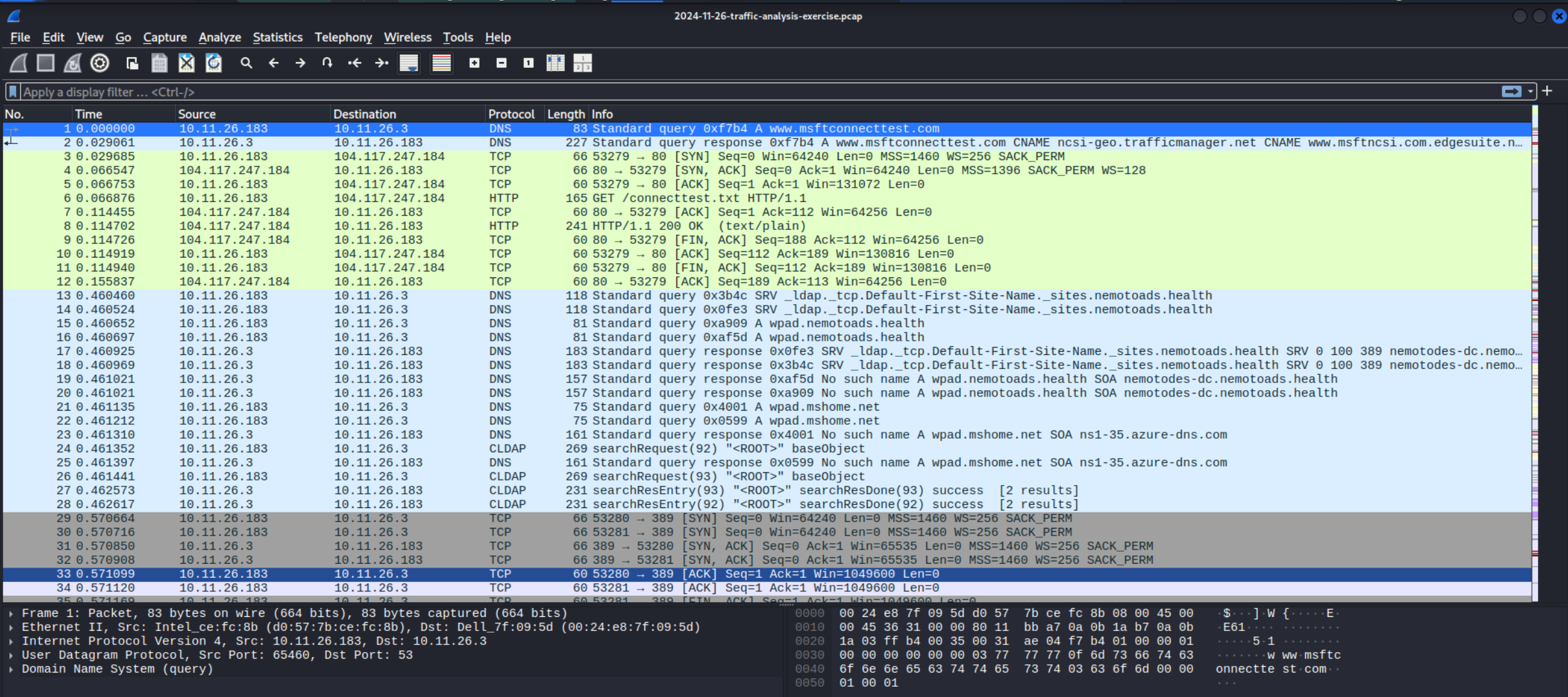Open the display filter history dropdown arrow
Viewport: 1568px width, 697px height.
coord(1531,92)
